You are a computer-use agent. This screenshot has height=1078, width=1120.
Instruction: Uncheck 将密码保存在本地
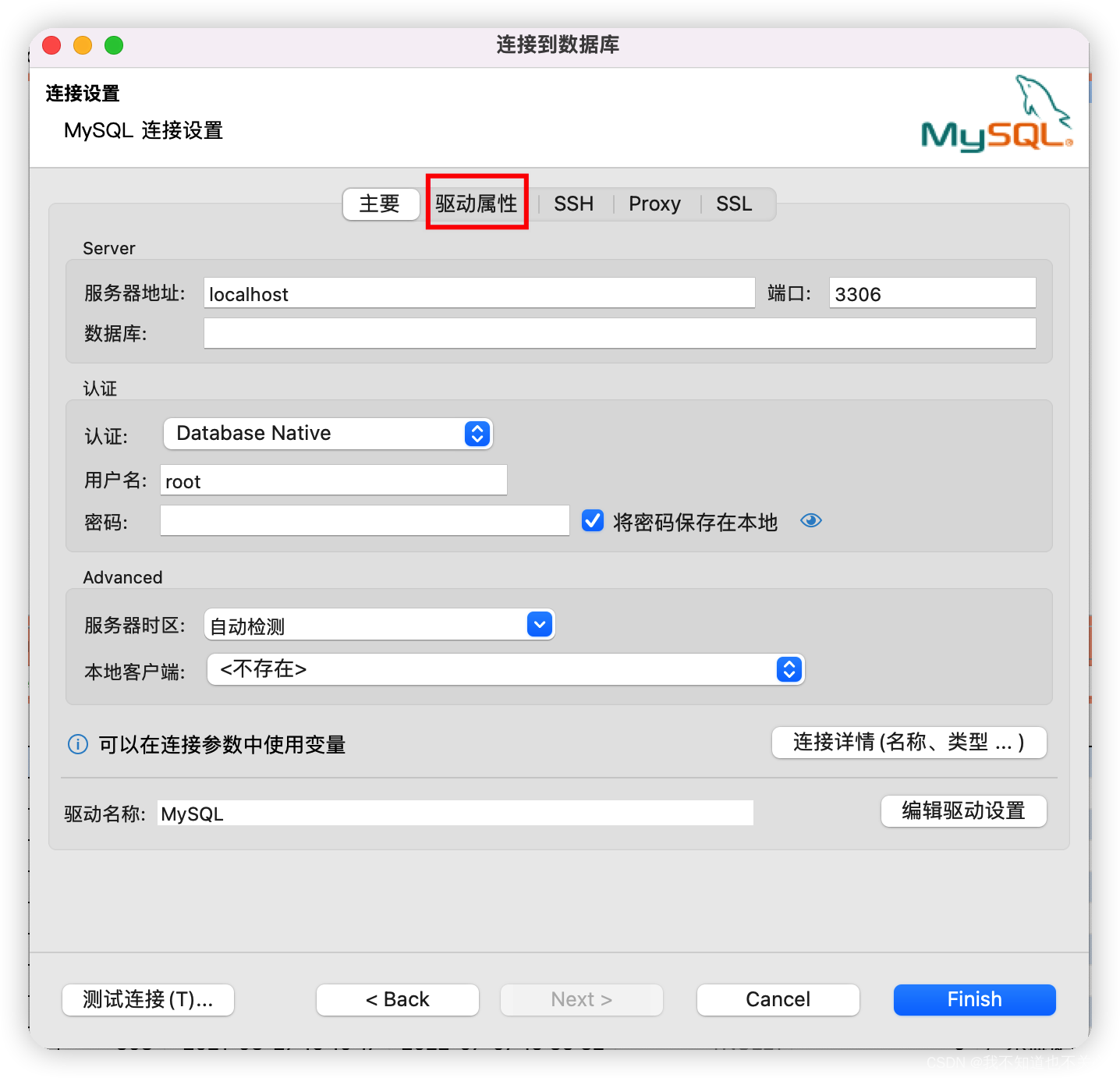pos(593,520)
